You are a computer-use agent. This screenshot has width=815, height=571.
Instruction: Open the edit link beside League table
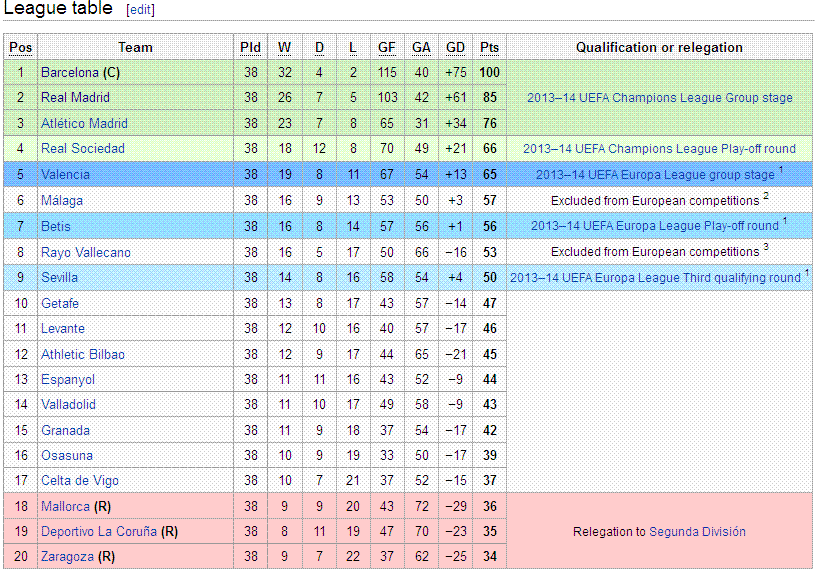[x=140, y=9]
